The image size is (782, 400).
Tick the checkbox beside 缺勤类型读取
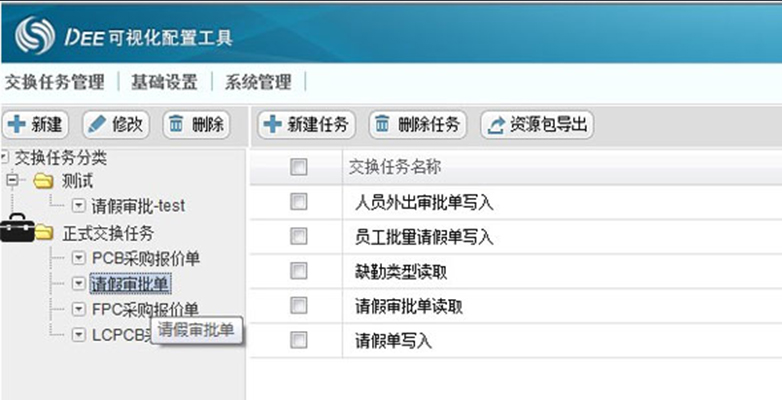[298, 271]
